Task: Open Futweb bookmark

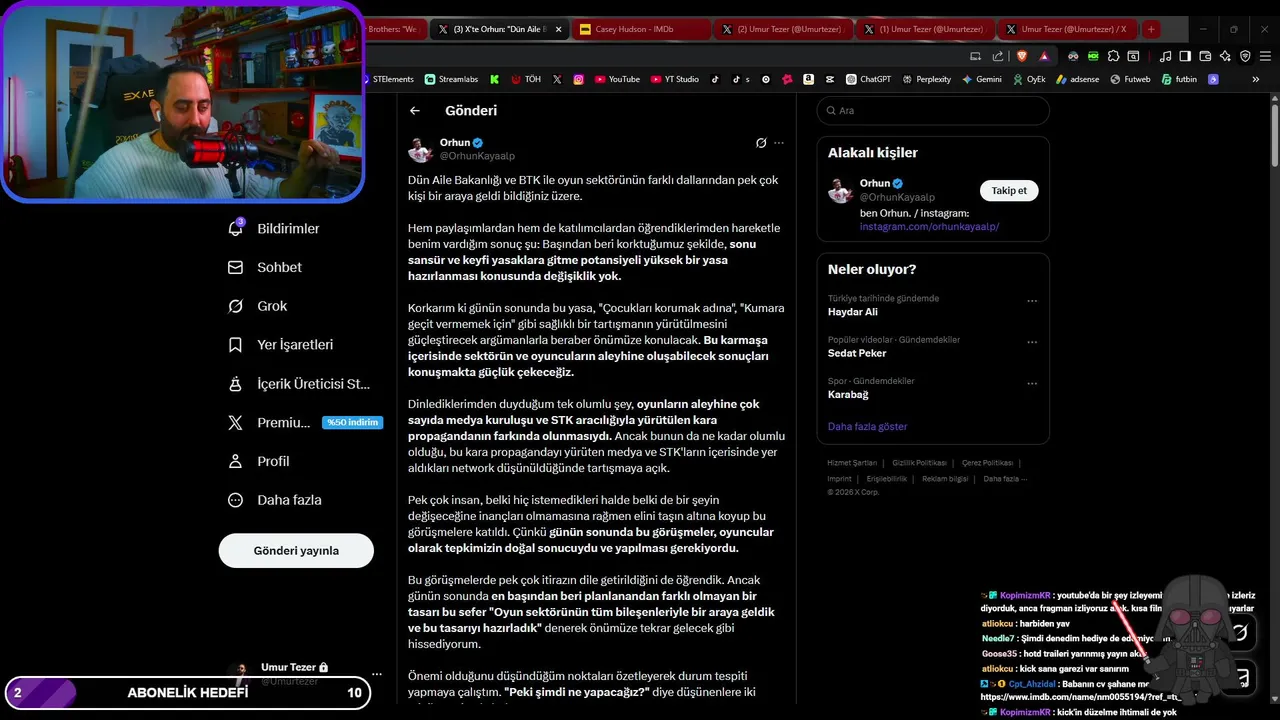Action: coord(1131,79)
